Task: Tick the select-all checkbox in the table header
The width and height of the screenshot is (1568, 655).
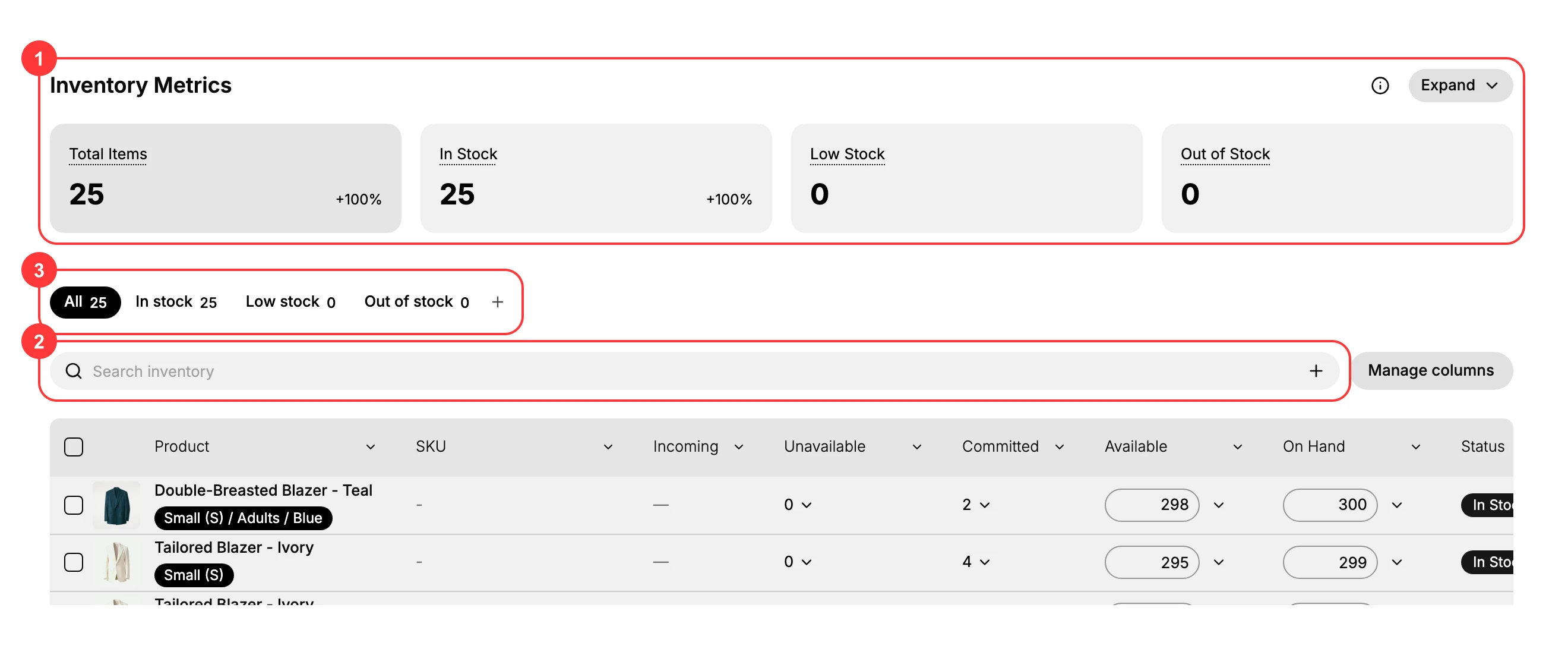Action: (74, 446)
